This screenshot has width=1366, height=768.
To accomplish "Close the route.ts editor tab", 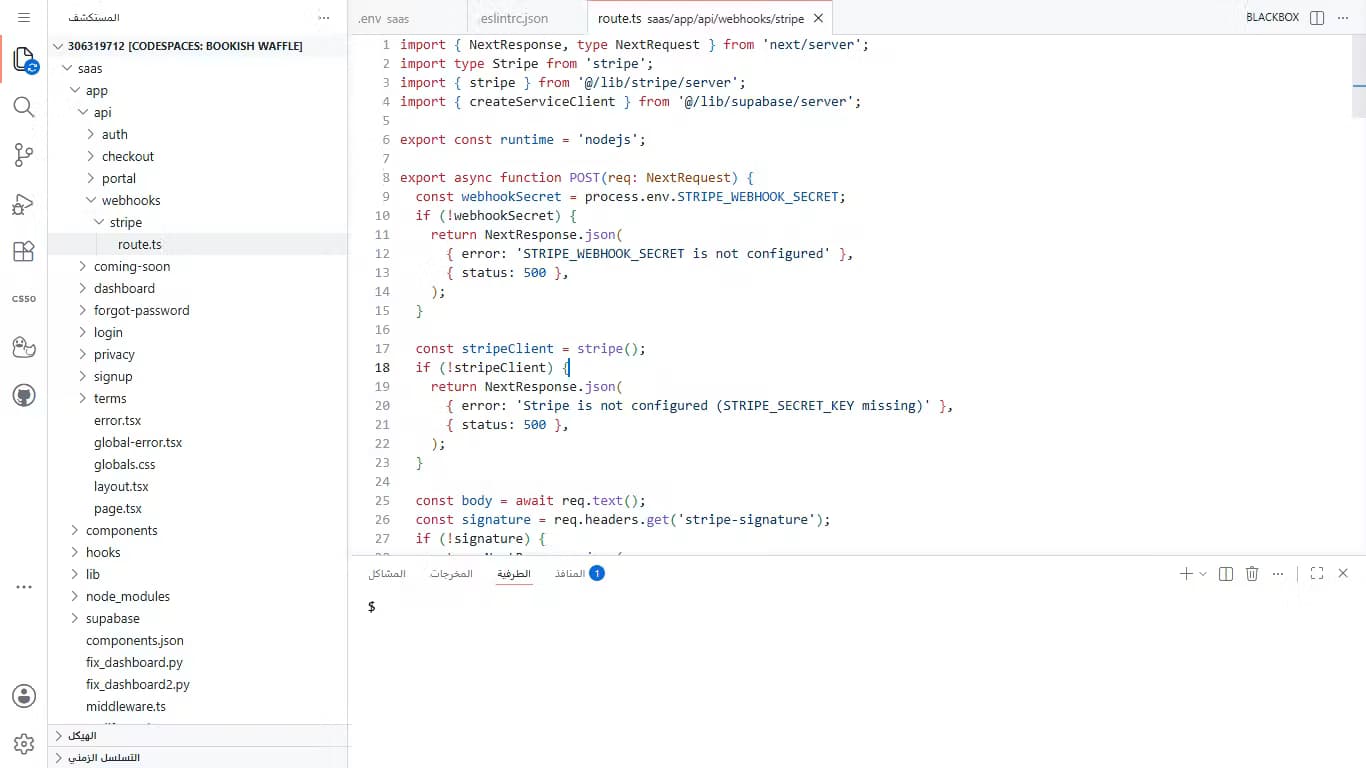I will pos(818,18).
